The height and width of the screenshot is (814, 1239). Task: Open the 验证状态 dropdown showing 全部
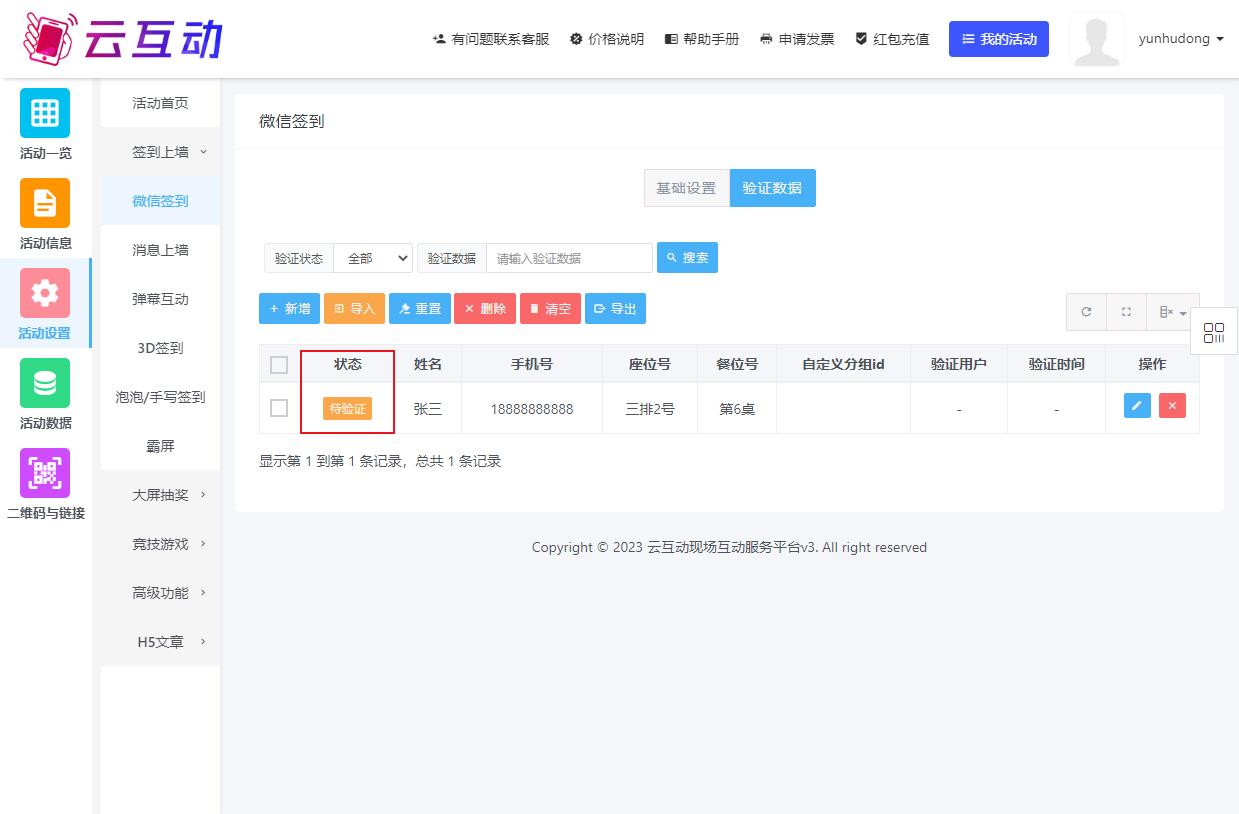[x=373, y=258]
